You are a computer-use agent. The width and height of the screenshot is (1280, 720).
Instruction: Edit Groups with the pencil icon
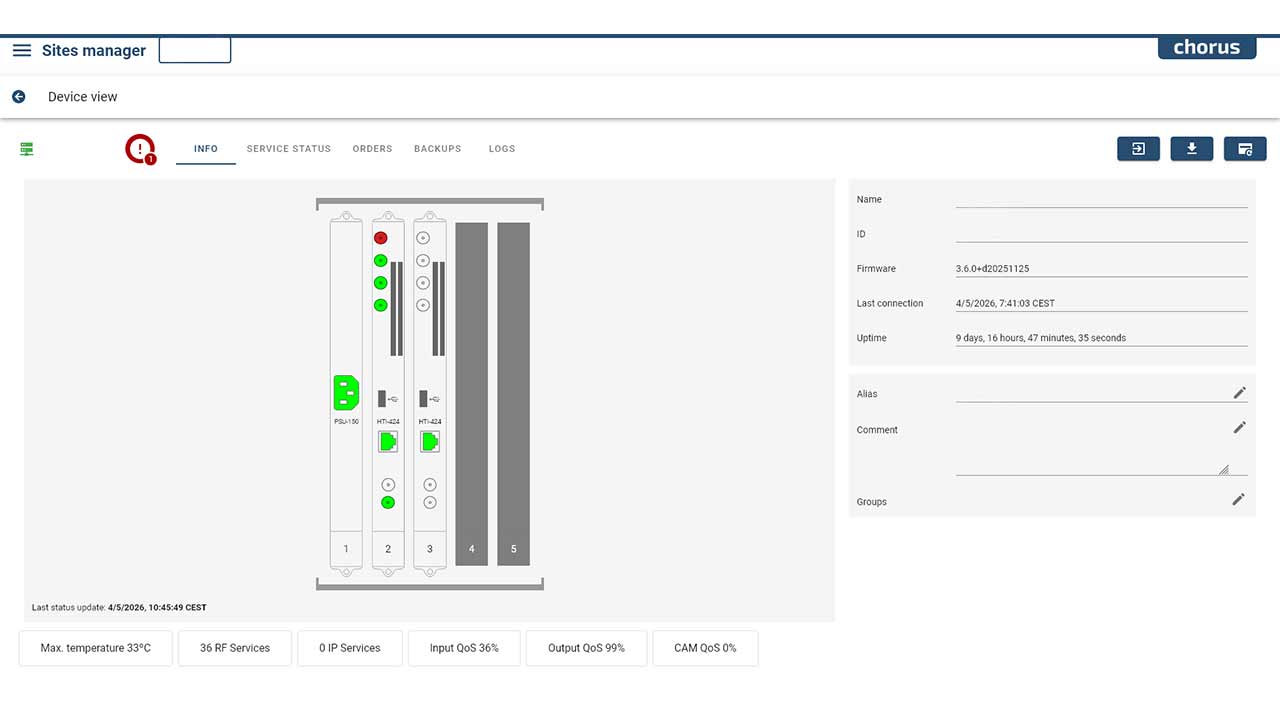pyautogui.click(x=1239, y=499)
